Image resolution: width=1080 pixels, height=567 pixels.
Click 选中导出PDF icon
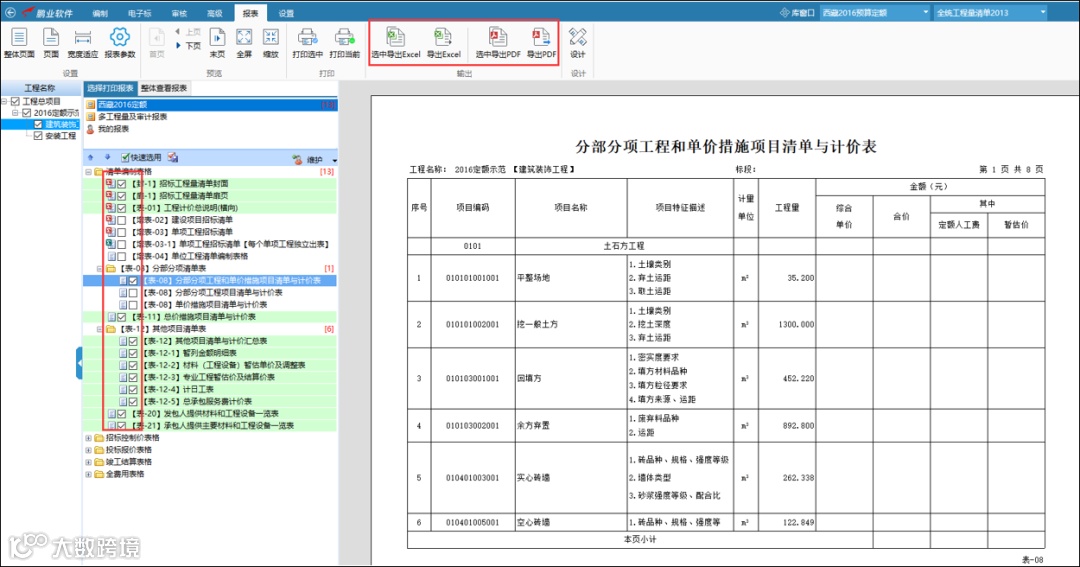(497, 37)
